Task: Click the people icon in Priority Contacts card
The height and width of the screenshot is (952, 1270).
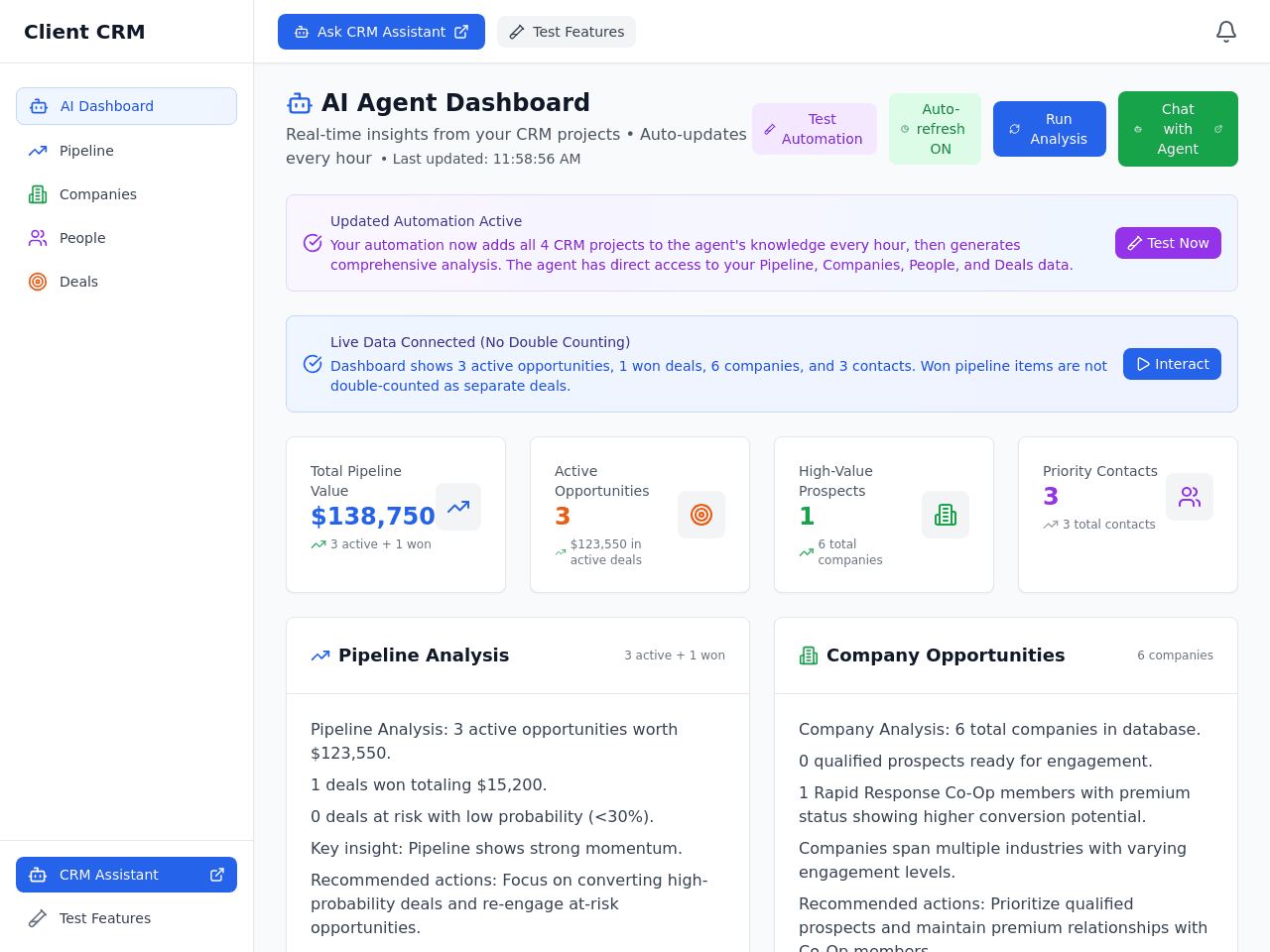Action: click(1190, 497)
